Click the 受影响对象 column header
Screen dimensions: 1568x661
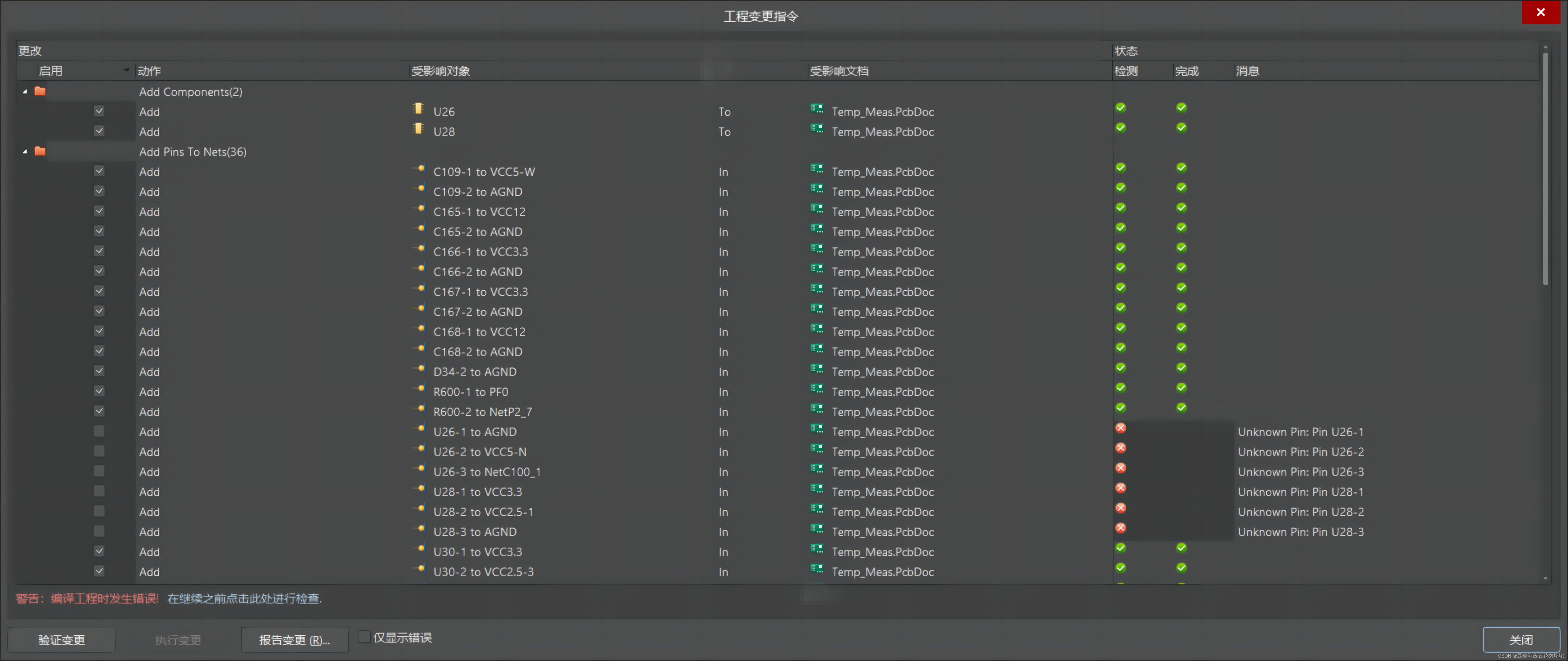[x=441, y=71]
